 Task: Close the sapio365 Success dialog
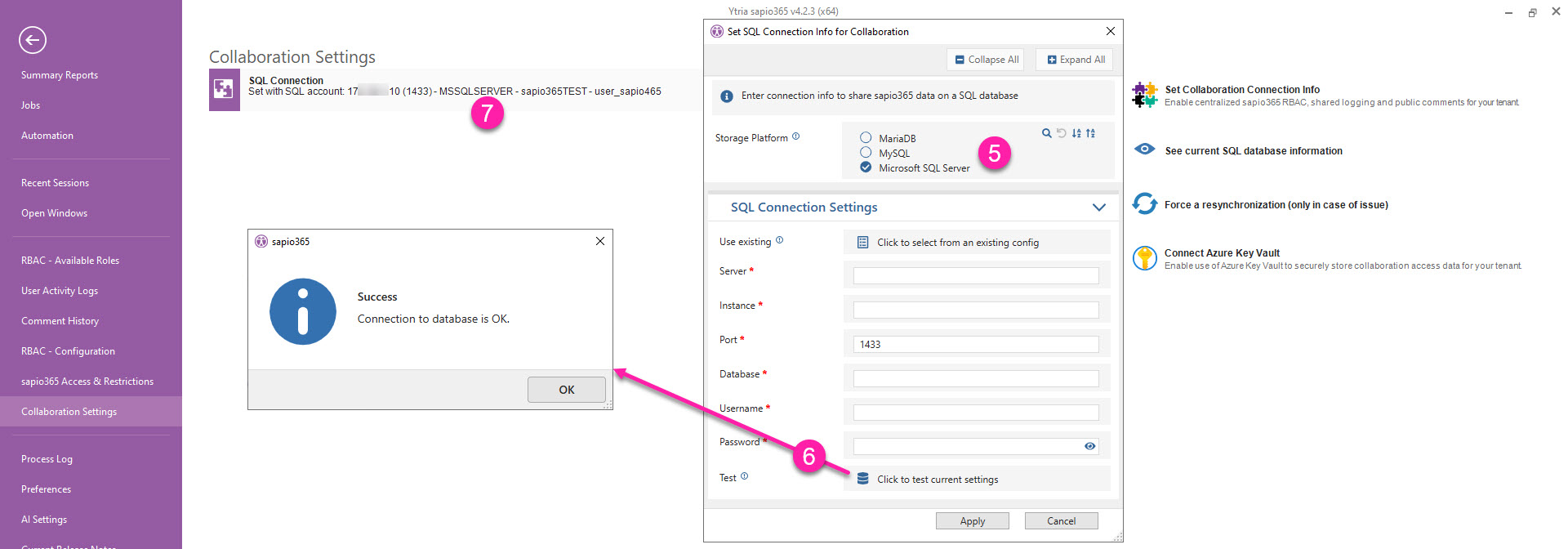tap(600, 241)
